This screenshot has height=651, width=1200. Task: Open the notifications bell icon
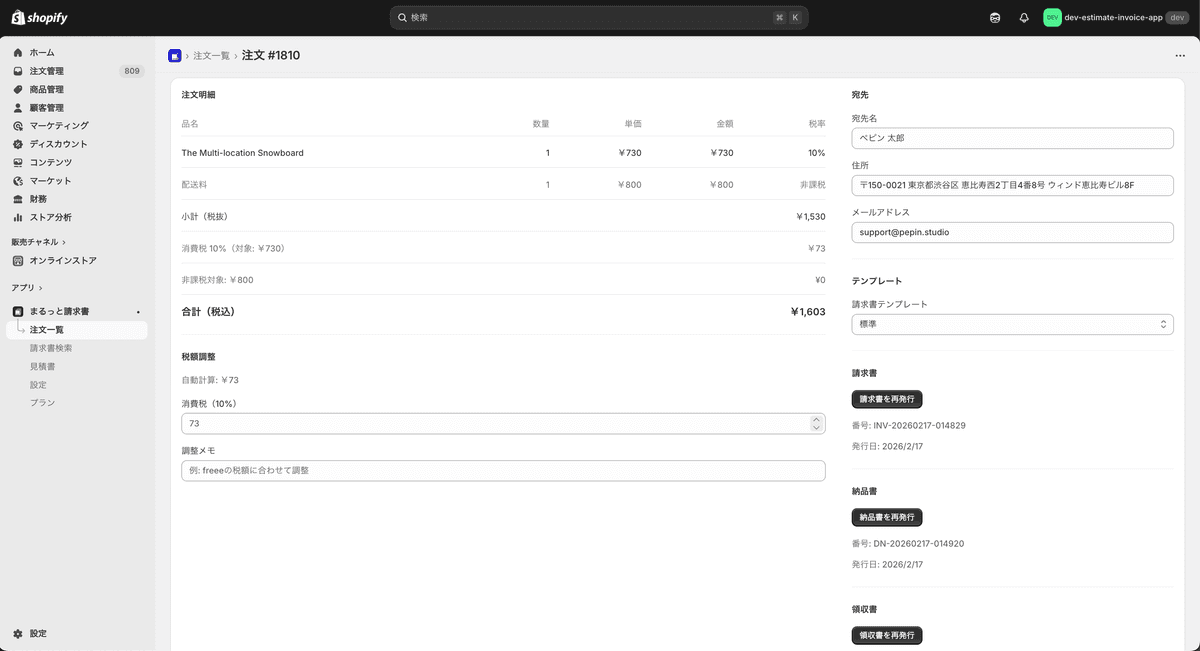[x=1024, y=18]
